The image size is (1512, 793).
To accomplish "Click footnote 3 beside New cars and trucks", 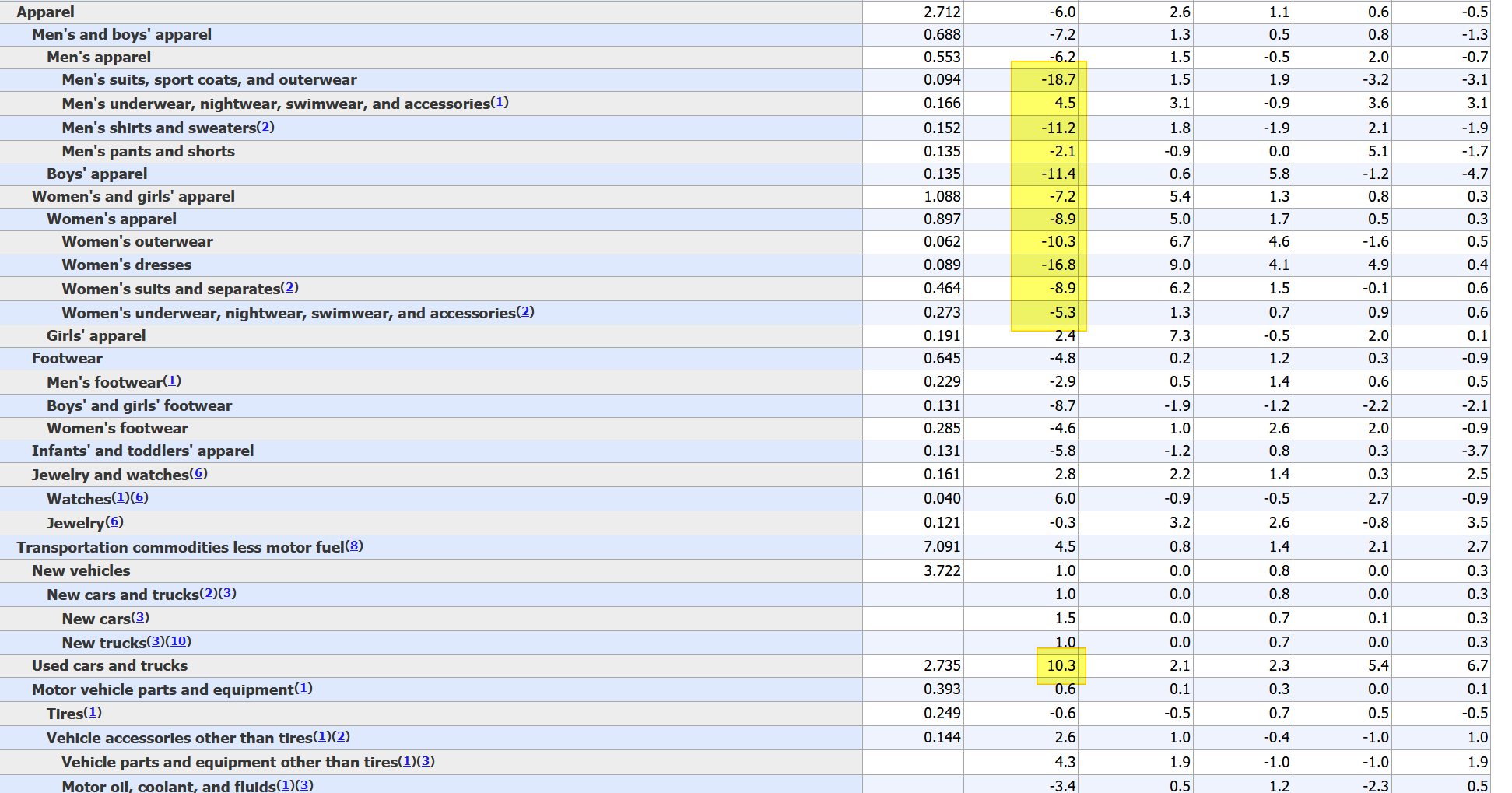I will [227, 594].
